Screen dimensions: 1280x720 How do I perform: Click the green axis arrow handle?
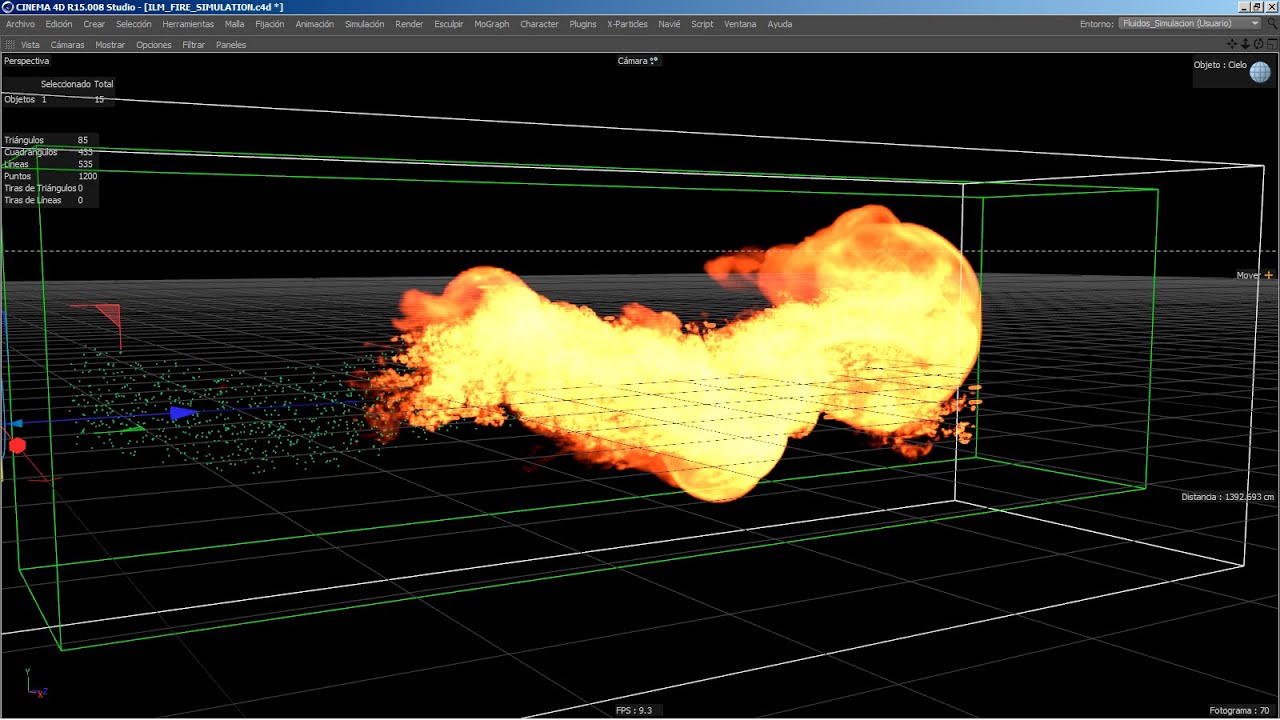(135, 429)
